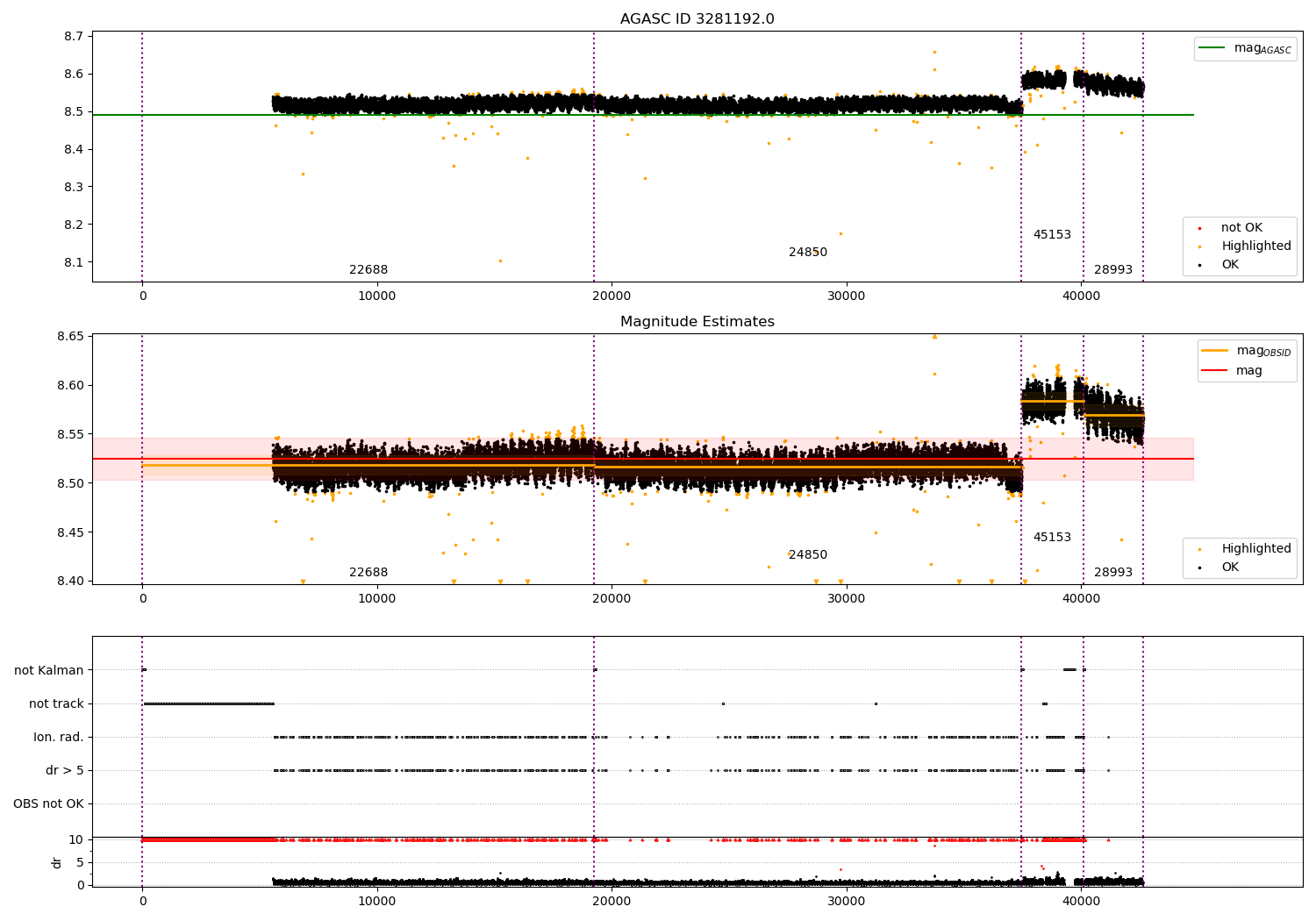Select the red 'mag' legend entry
This screenshot has width=1316, height=921.
coord(1232,370)
